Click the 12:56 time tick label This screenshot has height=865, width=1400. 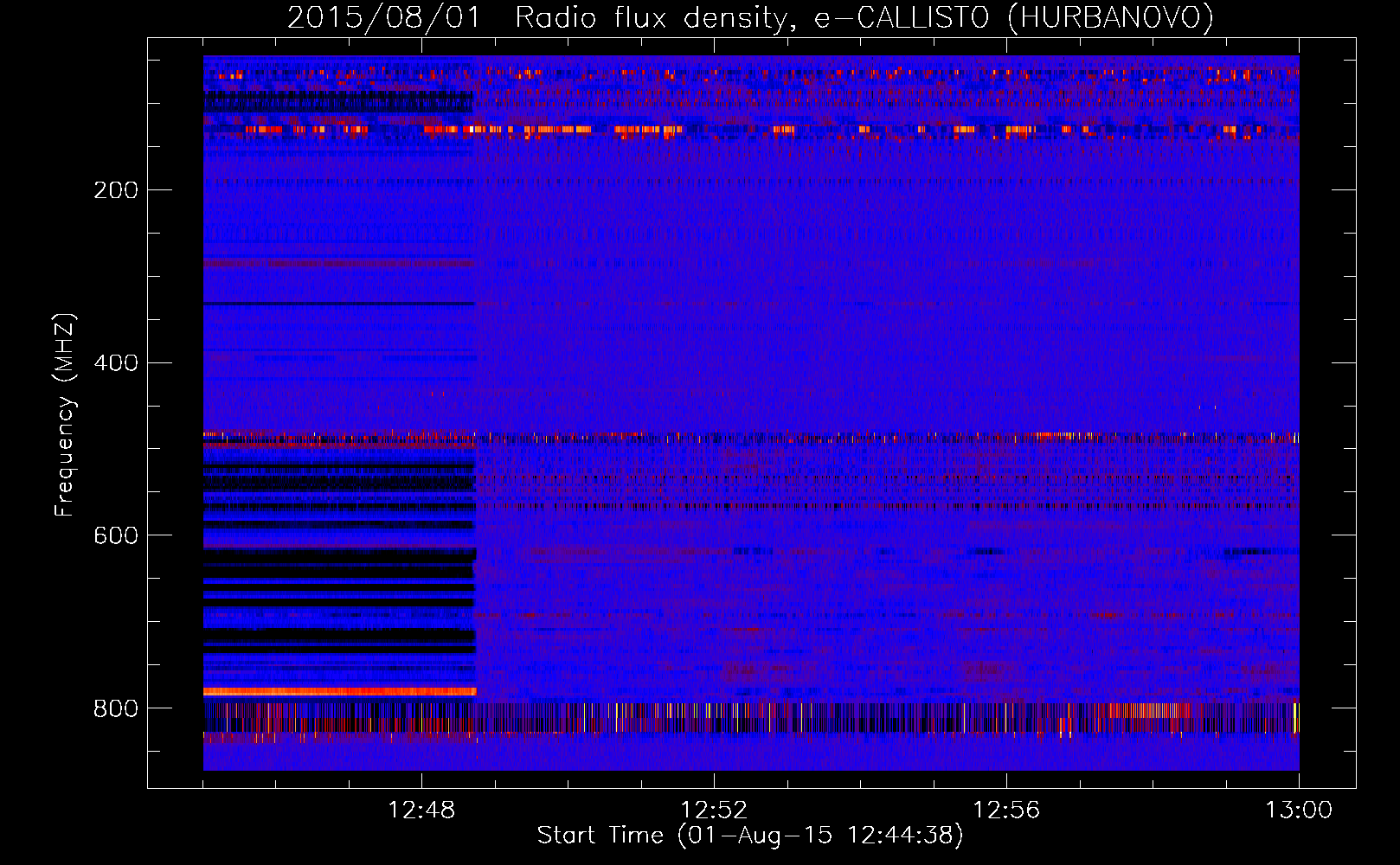(1006, 811)
